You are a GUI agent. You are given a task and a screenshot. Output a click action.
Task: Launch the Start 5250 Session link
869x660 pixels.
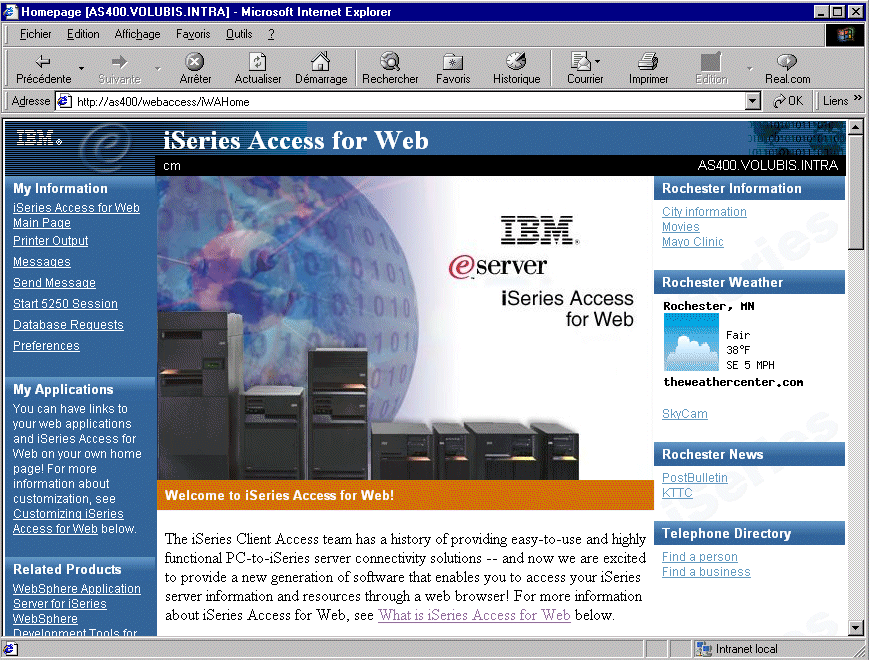(65, 304)
